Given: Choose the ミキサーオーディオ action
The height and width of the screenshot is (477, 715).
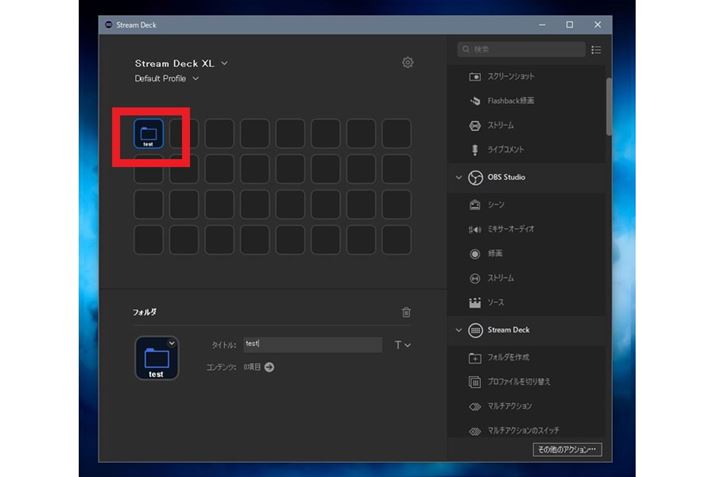Looking at the screenshot, I should pos(510,229).
